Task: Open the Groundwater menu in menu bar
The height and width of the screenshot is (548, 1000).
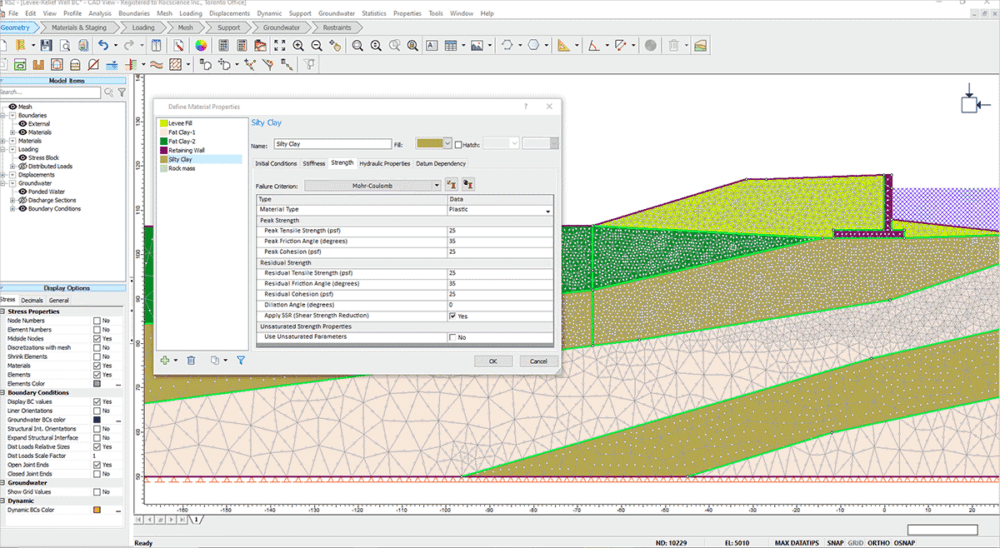Action: 336,14
